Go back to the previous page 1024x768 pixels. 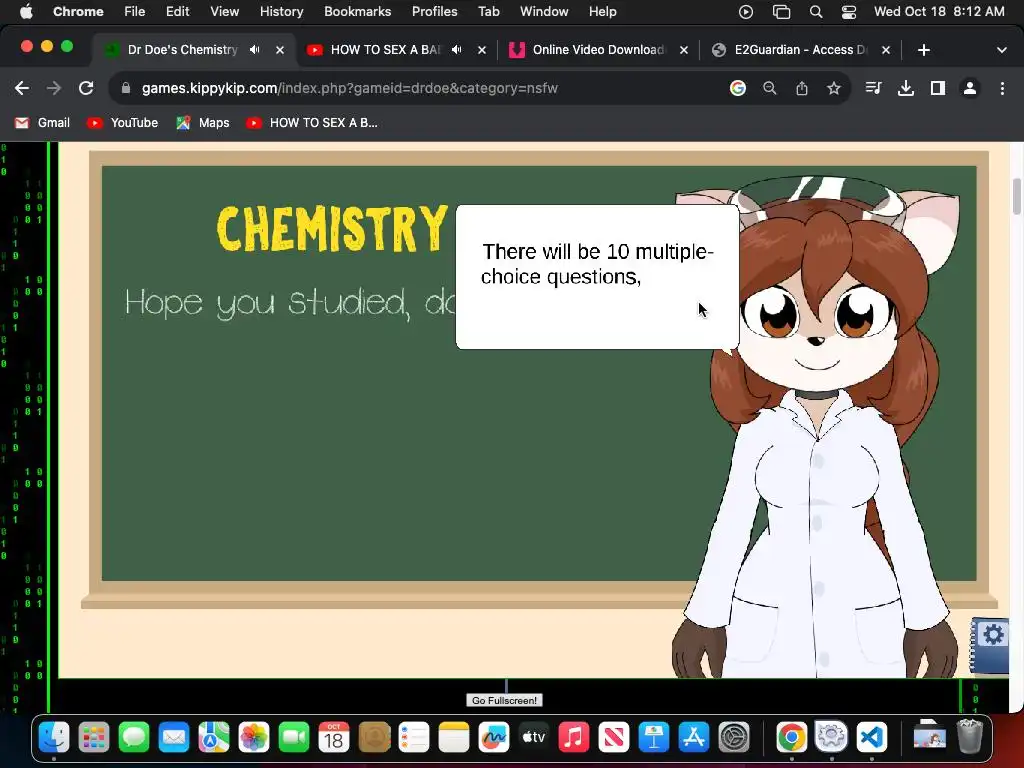pyautogui.click(x=22, y=88)
